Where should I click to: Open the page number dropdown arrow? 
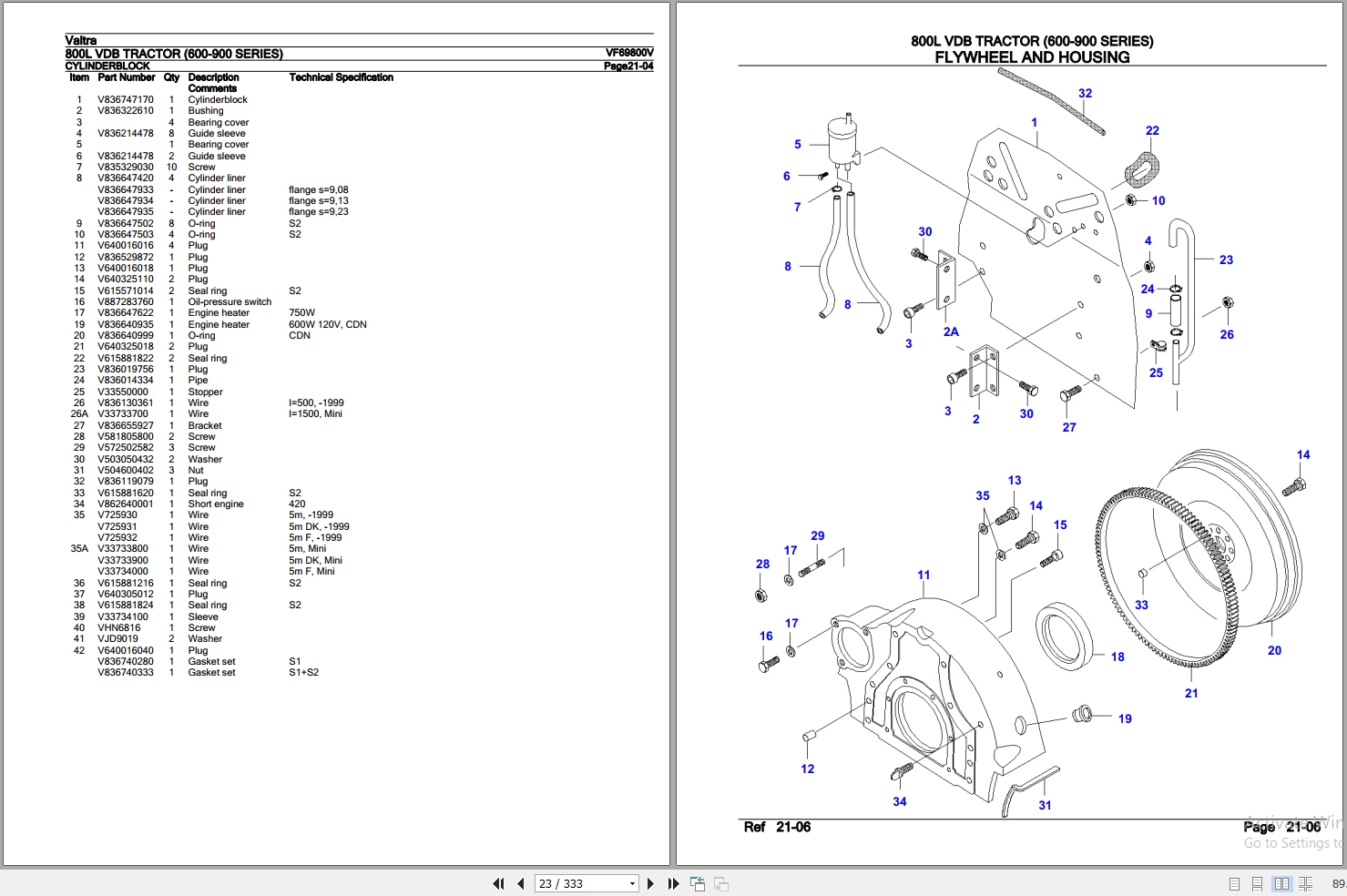coord(630,883)
